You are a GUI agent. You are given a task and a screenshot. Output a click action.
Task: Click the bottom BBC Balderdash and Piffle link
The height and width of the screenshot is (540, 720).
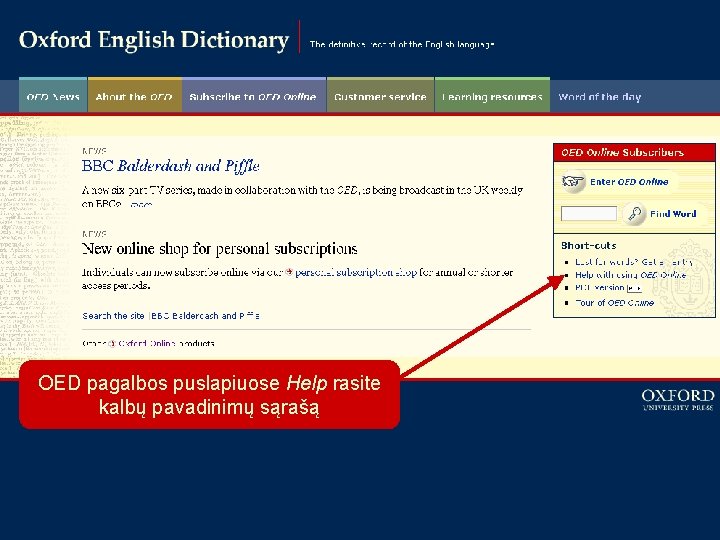click(206, 315)
